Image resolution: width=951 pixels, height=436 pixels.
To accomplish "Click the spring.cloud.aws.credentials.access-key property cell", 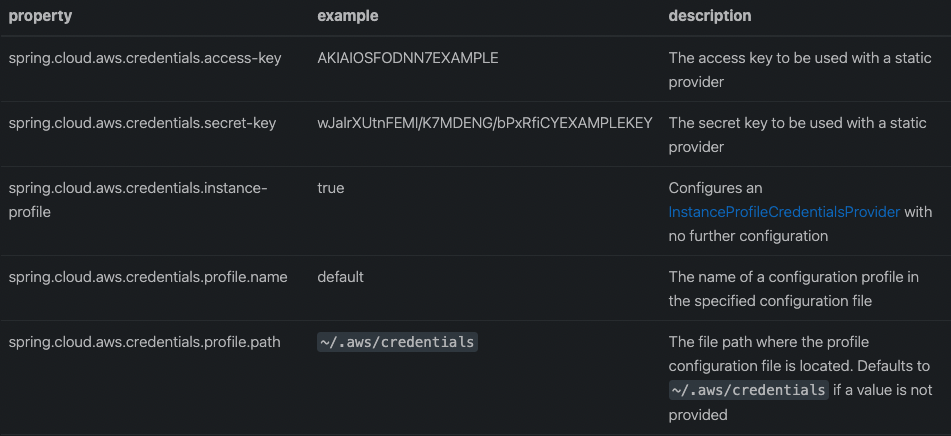I will click(x=145, y=58).
